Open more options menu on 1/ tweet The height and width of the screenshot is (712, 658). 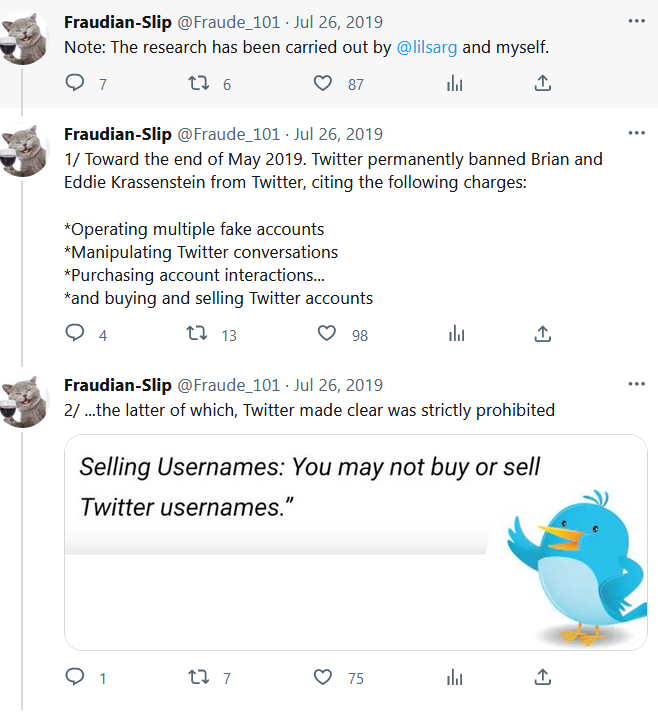pos(636,134)
